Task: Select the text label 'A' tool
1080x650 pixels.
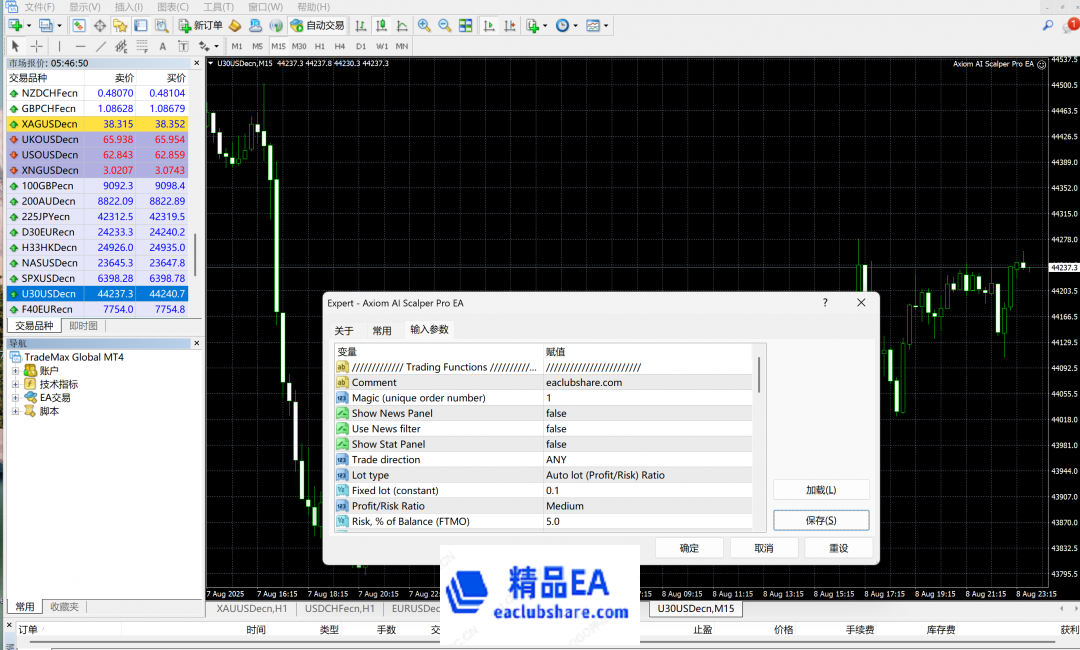Action: tap(163, 46)
